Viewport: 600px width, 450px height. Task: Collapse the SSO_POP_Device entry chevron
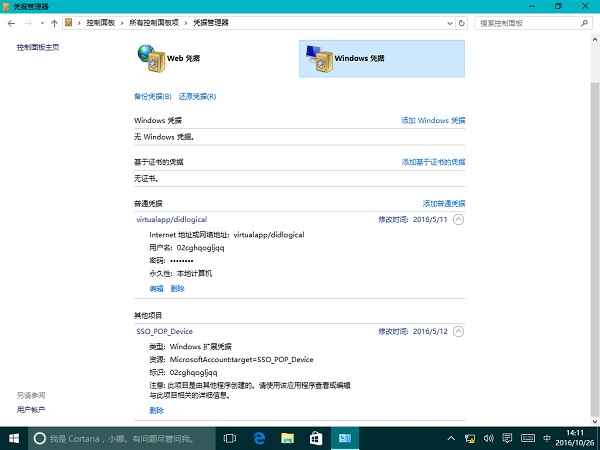click(x=458, y=331)
